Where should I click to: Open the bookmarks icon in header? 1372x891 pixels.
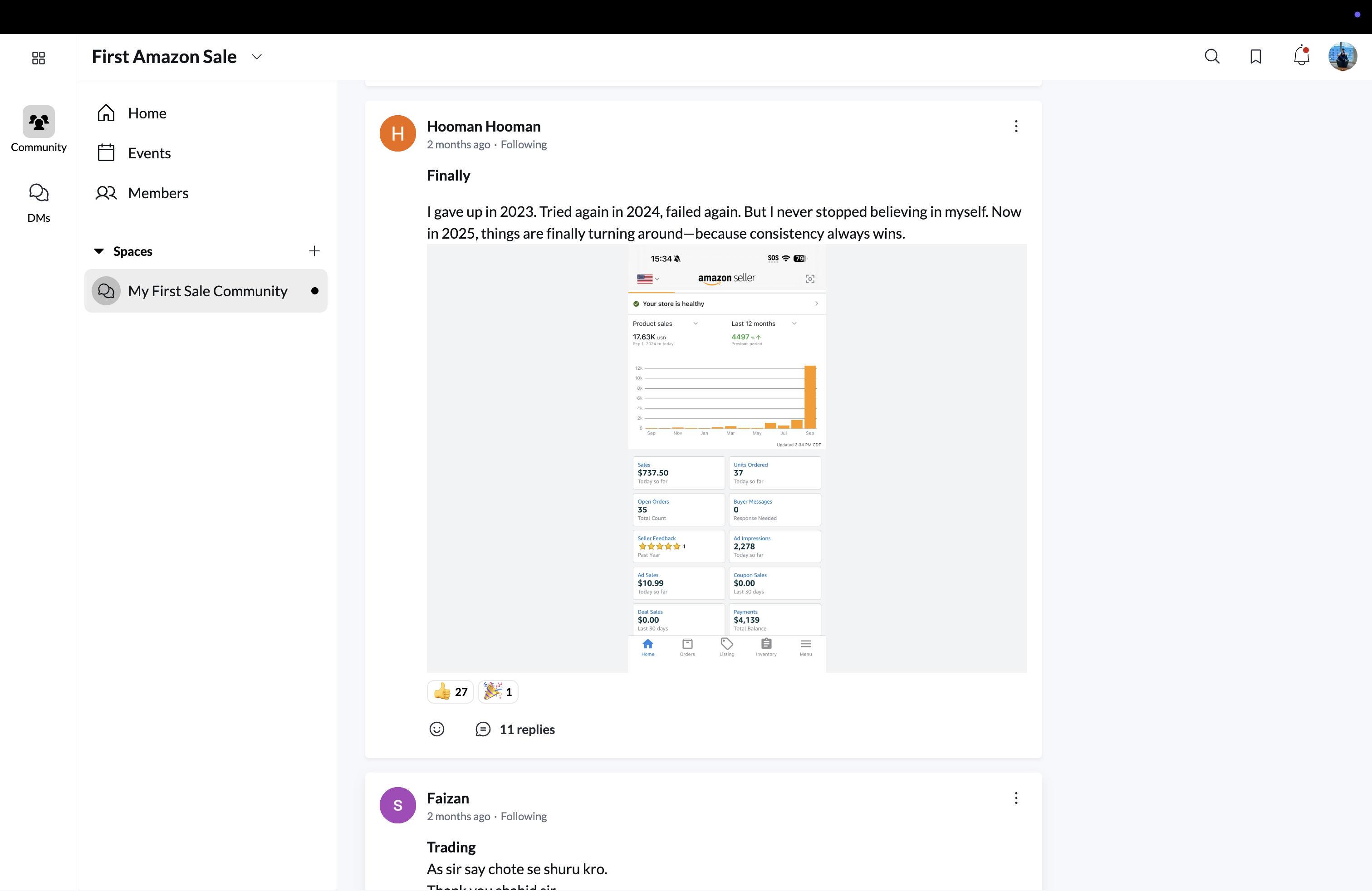[x=1255, y=56]
